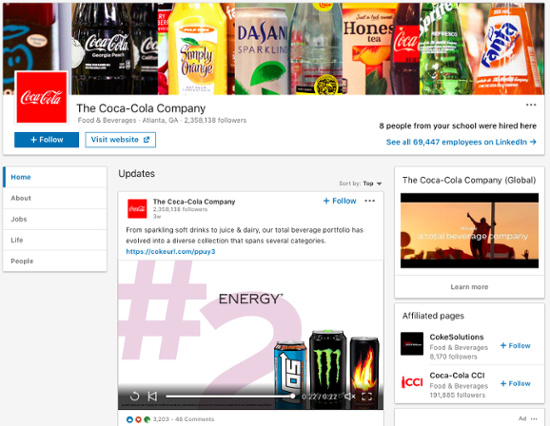Image resolution: width=550 pixels, height=426 pixels.
Task: Open the Coca-Cola CCI page name
Action: click(x=457, y=375)
